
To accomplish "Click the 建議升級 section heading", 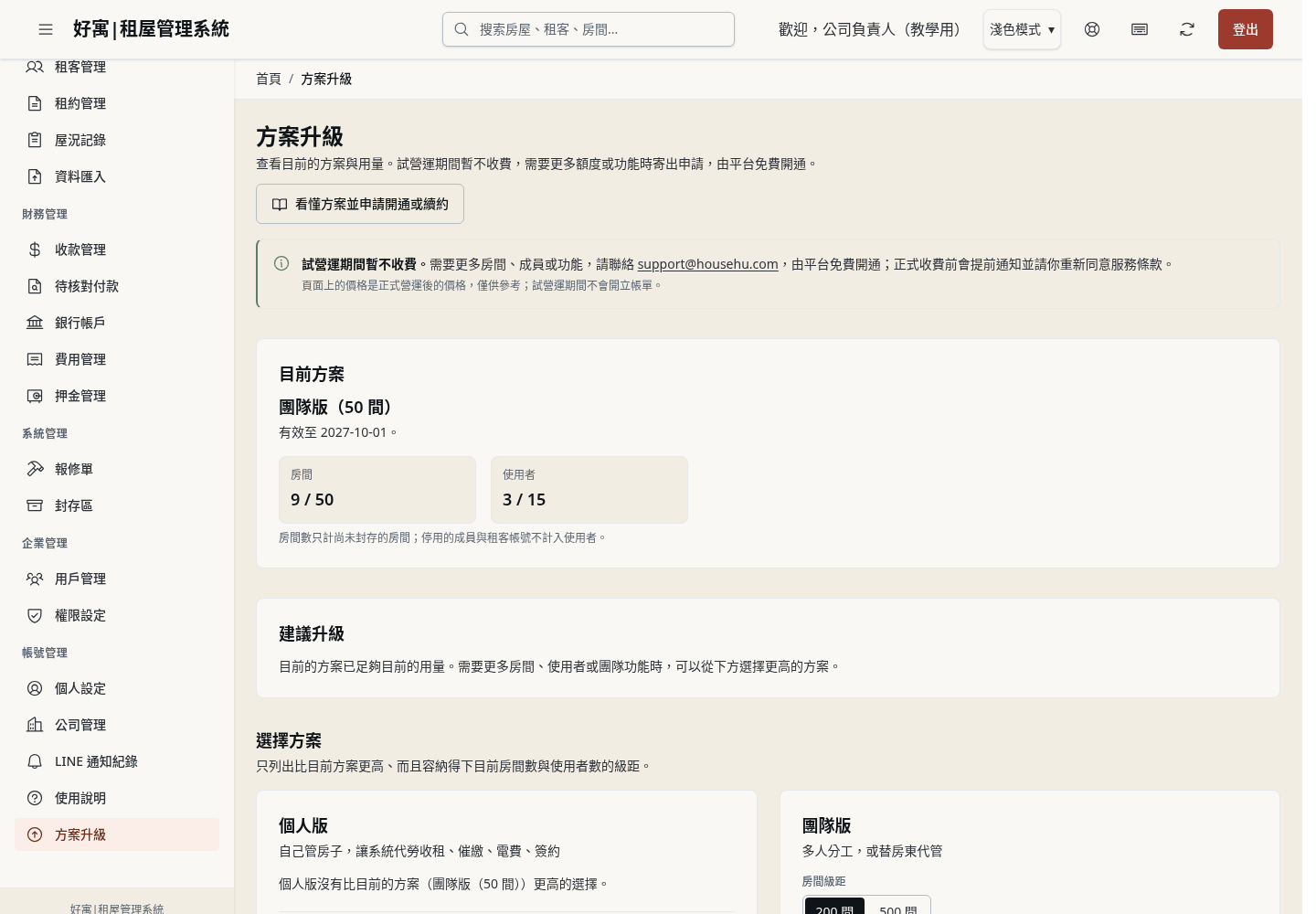I will pos(312,633).
